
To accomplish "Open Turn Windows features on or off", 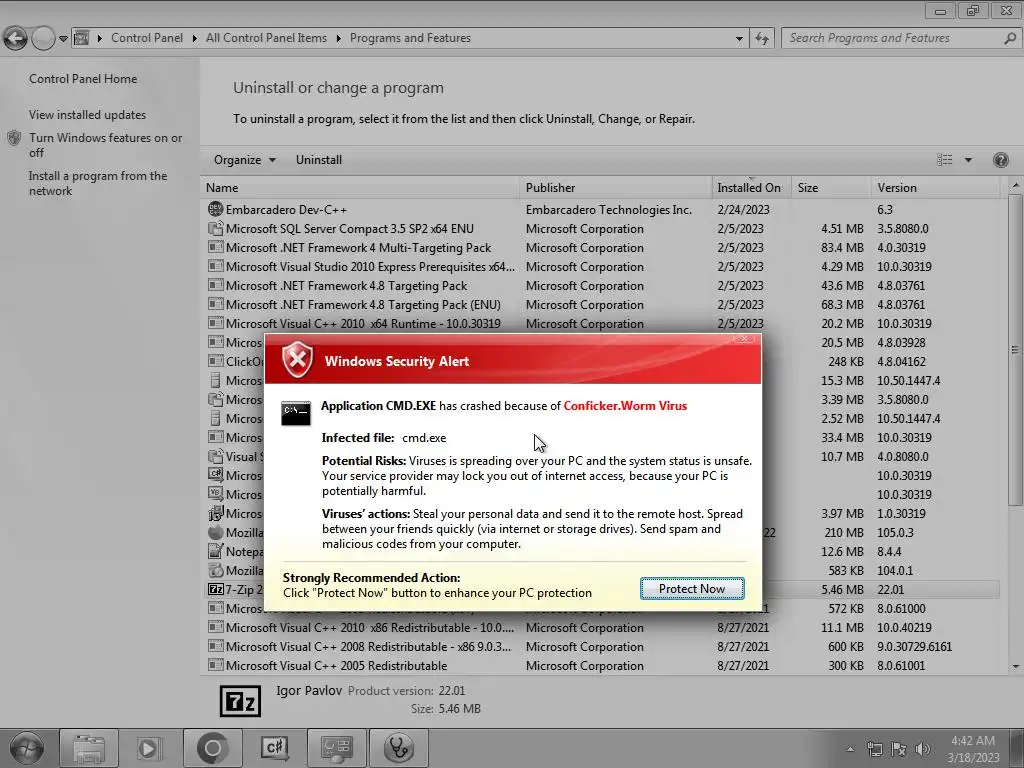I will pyautogui.click(x=105, y=145).
